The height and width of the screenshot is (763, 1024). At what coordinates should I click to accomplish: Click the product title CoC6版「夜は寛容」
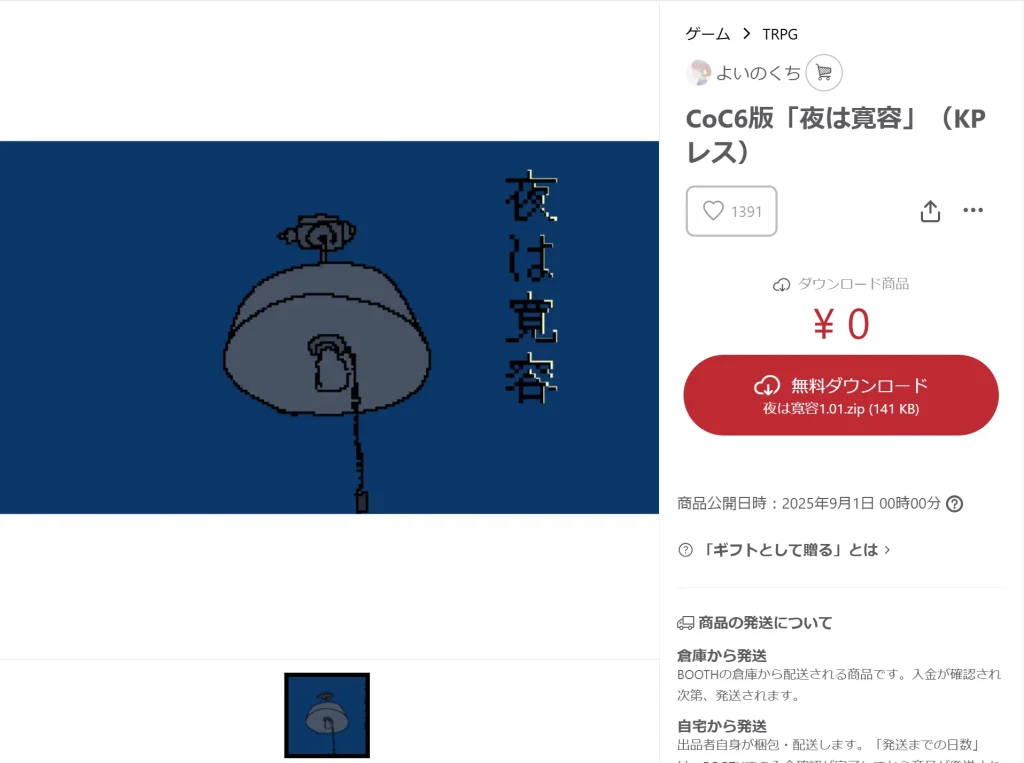pyautogui.click(x=836, y=135)
